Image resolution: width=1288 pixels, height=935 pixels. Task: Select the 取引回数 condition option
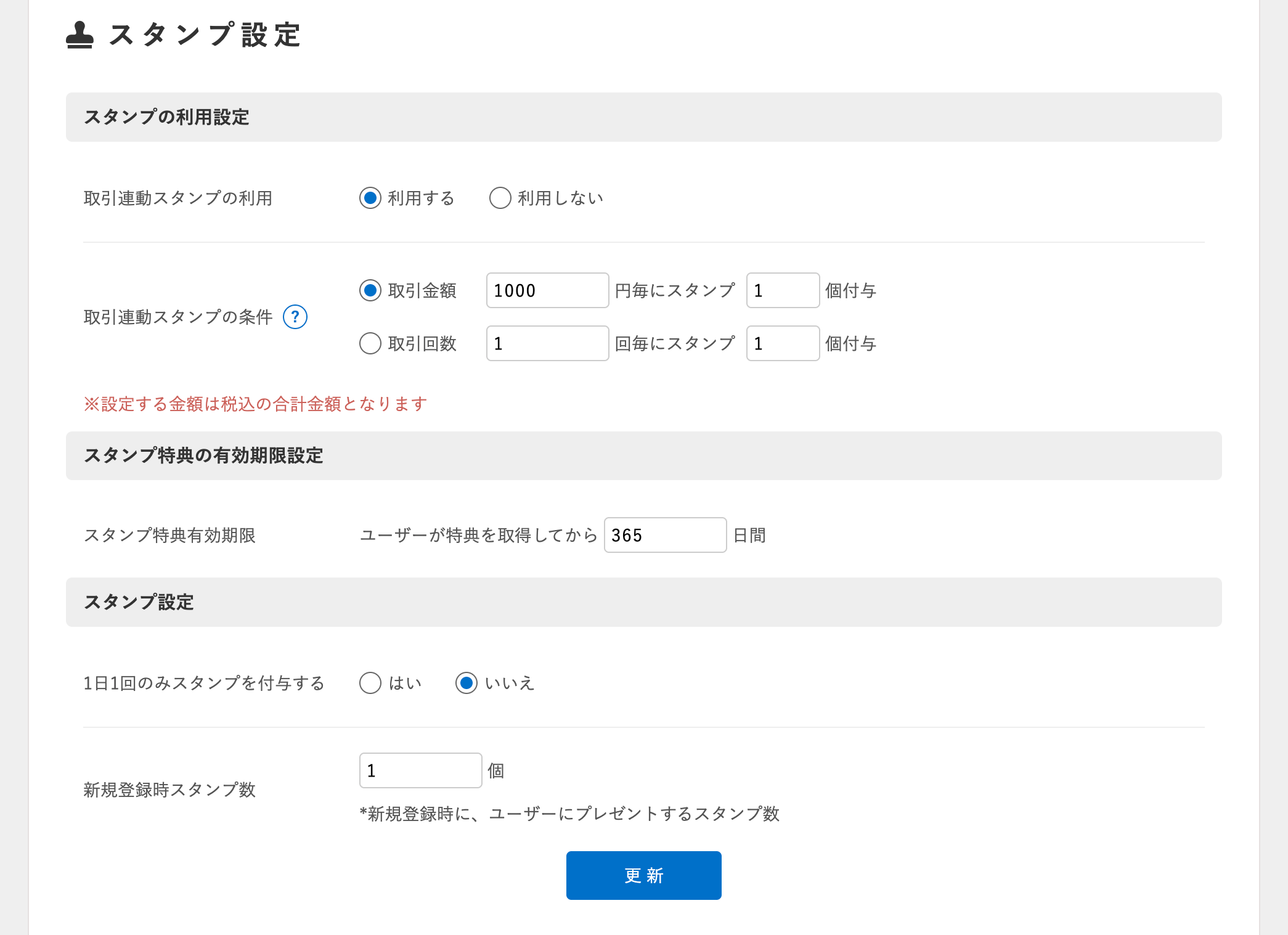pos(370,343)
